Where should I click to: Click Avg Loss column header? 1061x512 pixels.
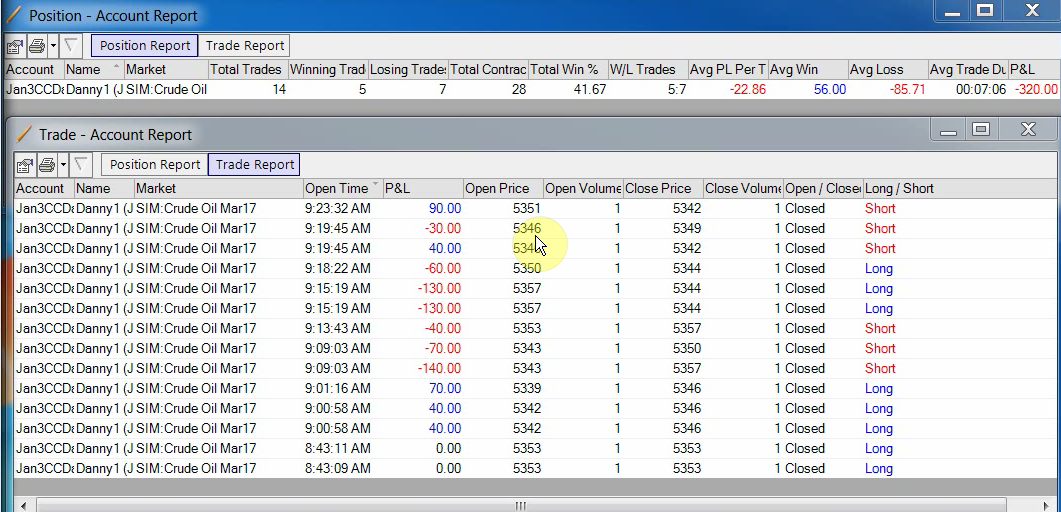(x=887, y=70)
